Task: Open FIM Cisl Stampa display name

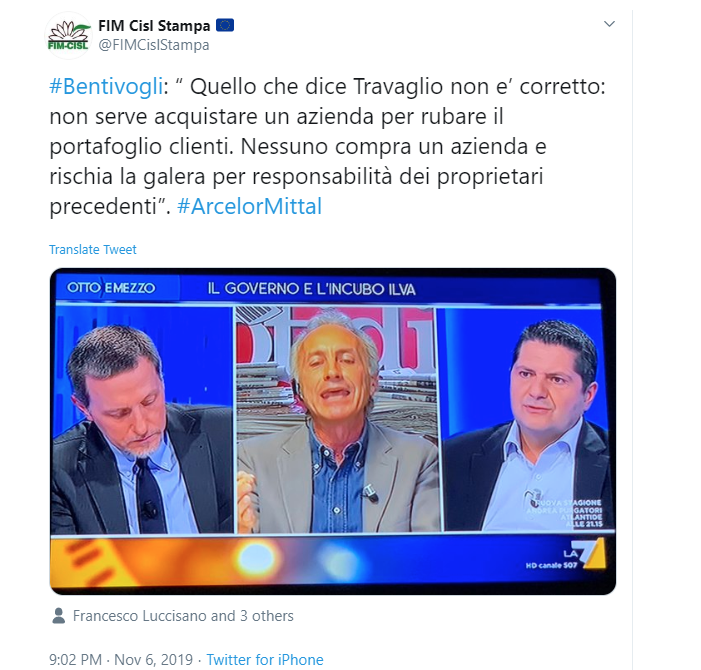Action: (x=154, y=26)
